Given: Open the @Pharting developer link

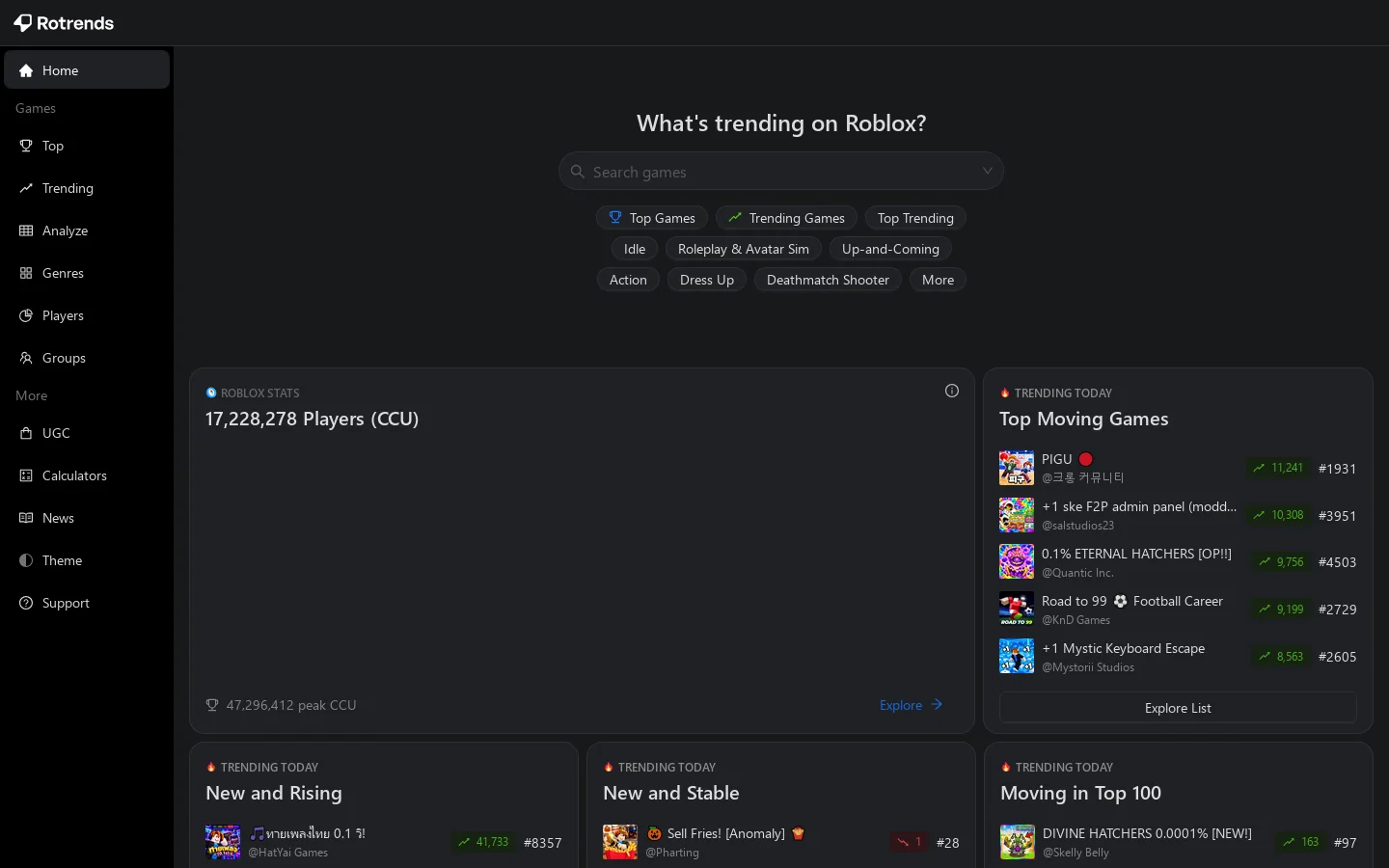Looking at the screenshot, I should (672, 853).
